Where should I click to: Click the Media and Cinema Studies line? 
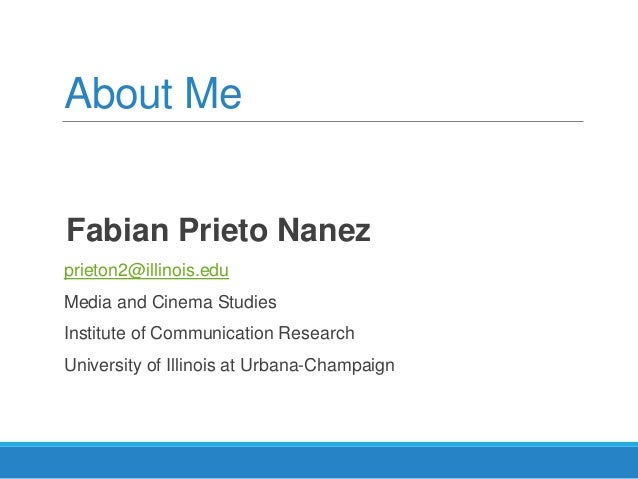170,302
